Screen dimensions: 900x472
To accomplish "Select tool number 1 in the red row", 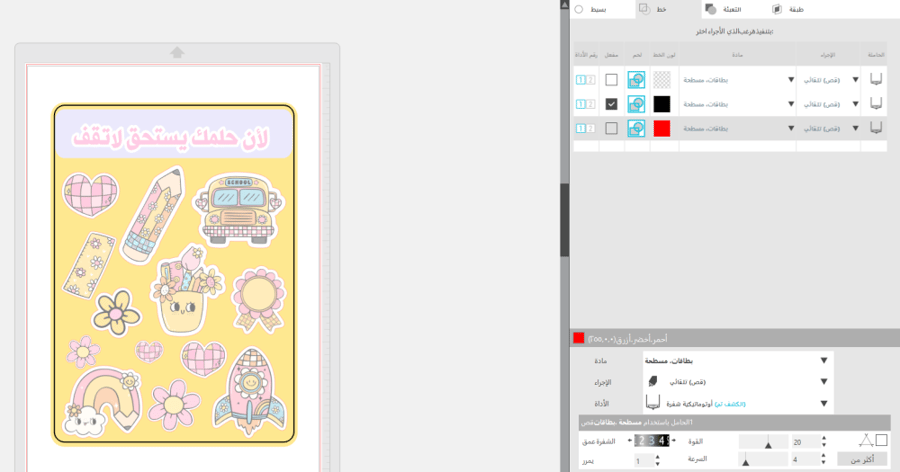I will tap(581, 128).
